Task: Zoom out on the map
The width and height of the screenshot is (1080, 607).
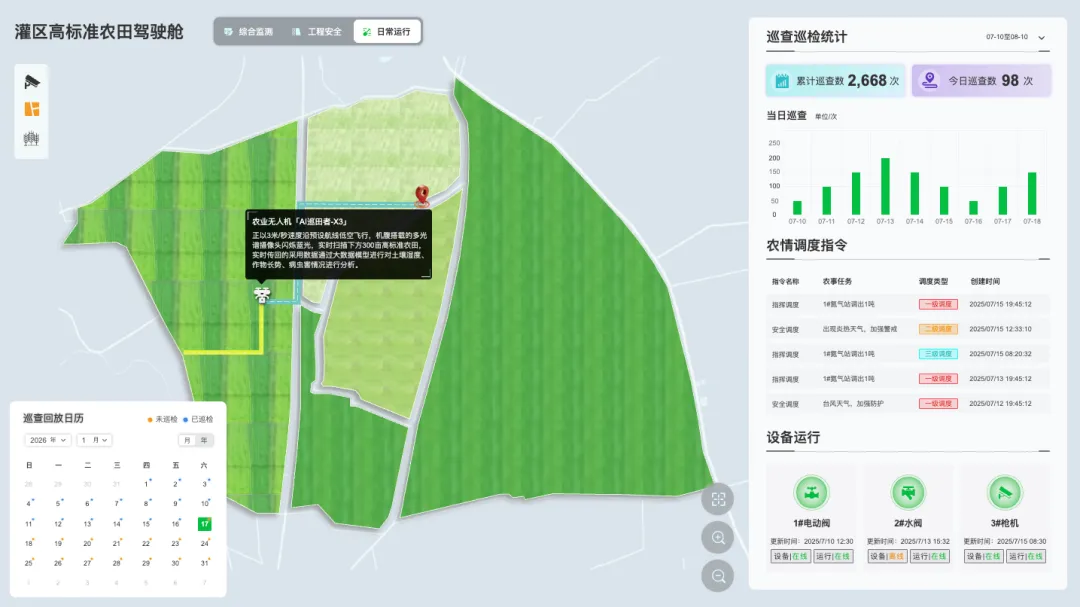Action: [x=718, y=576]
